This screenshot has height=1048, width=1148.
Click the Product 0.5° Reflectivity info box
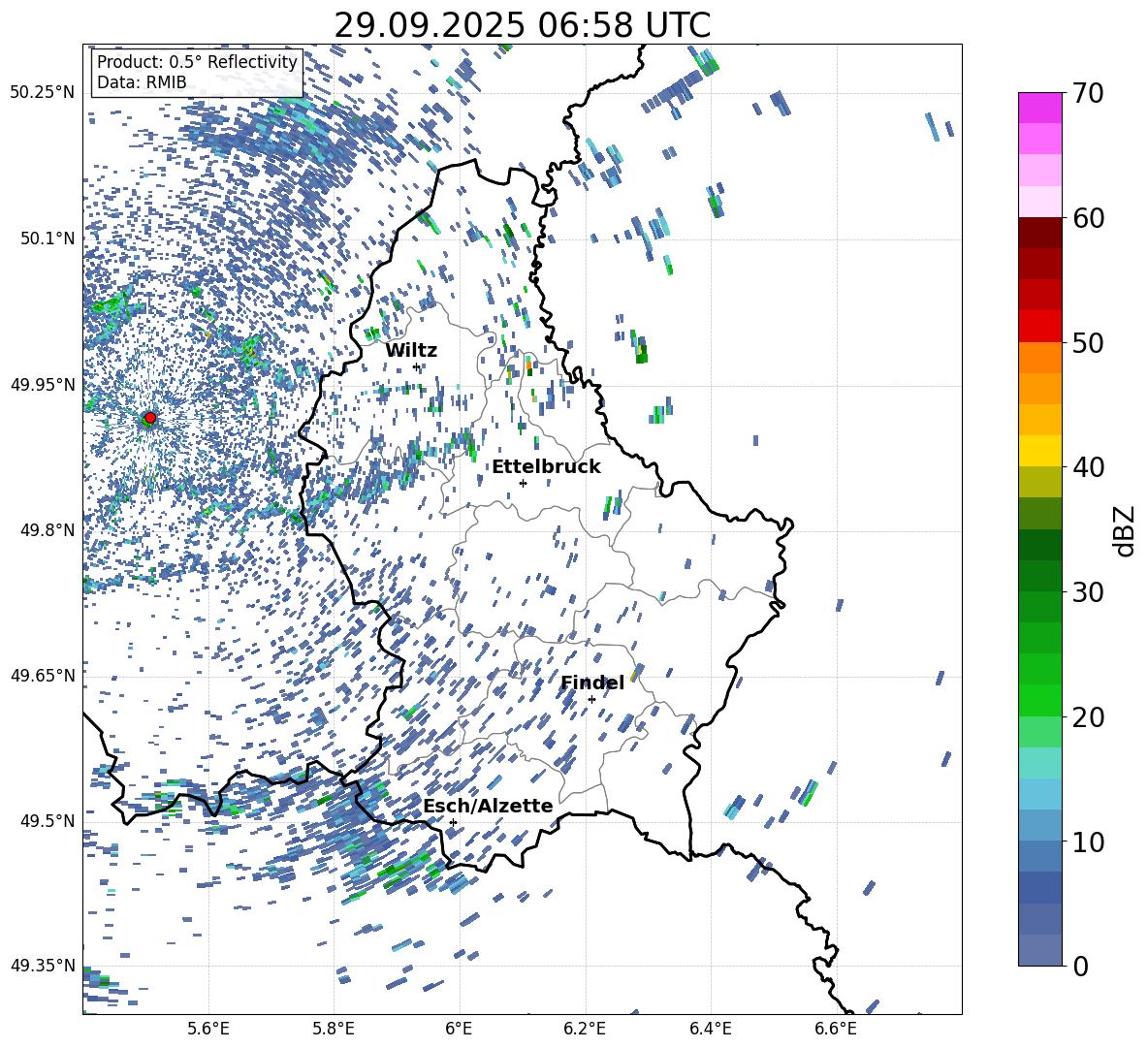click(x=197, y=73)
